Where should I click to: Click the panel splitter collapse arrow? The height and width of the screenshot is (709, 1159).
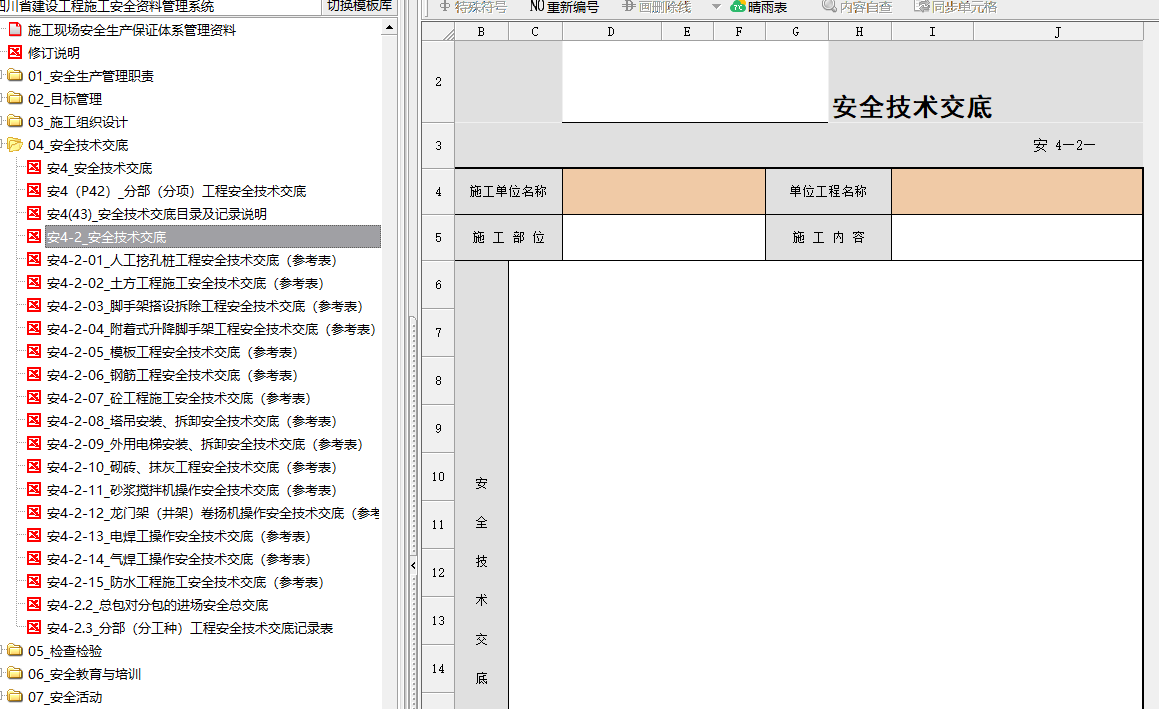(412, 566)
